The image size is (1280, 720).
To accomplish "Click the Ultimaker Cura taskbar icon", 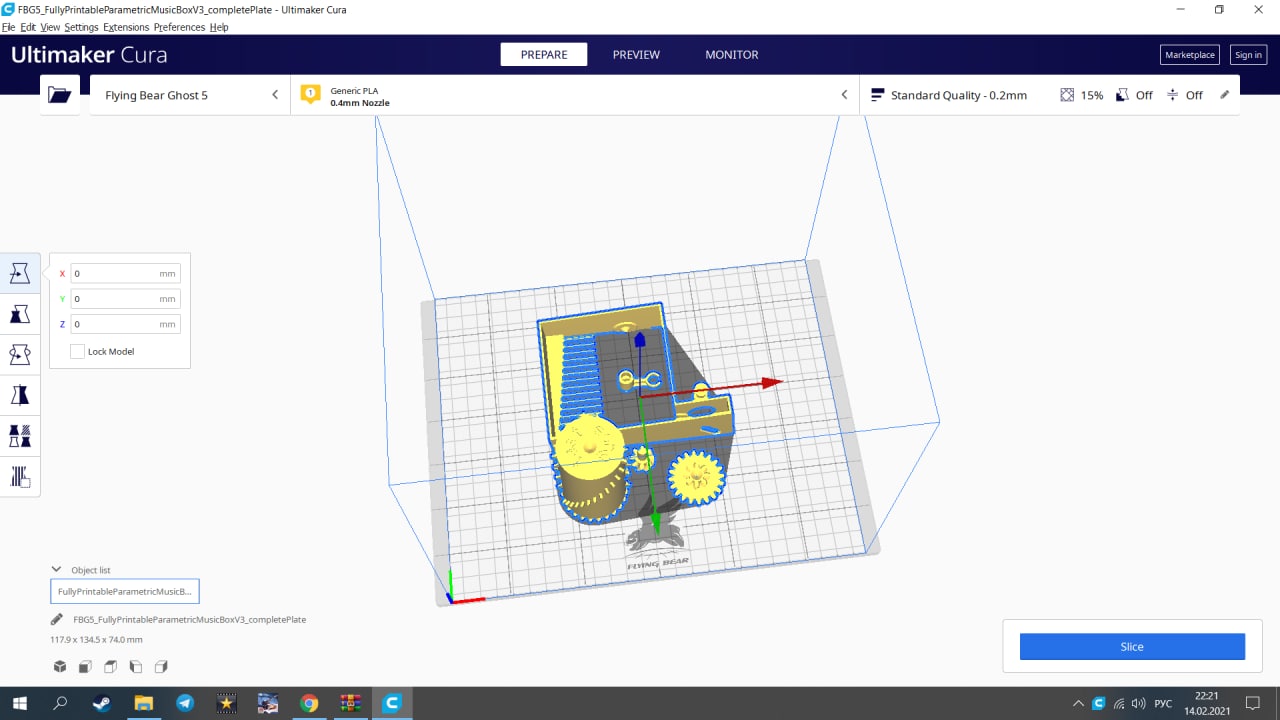I will coord(392,703).
